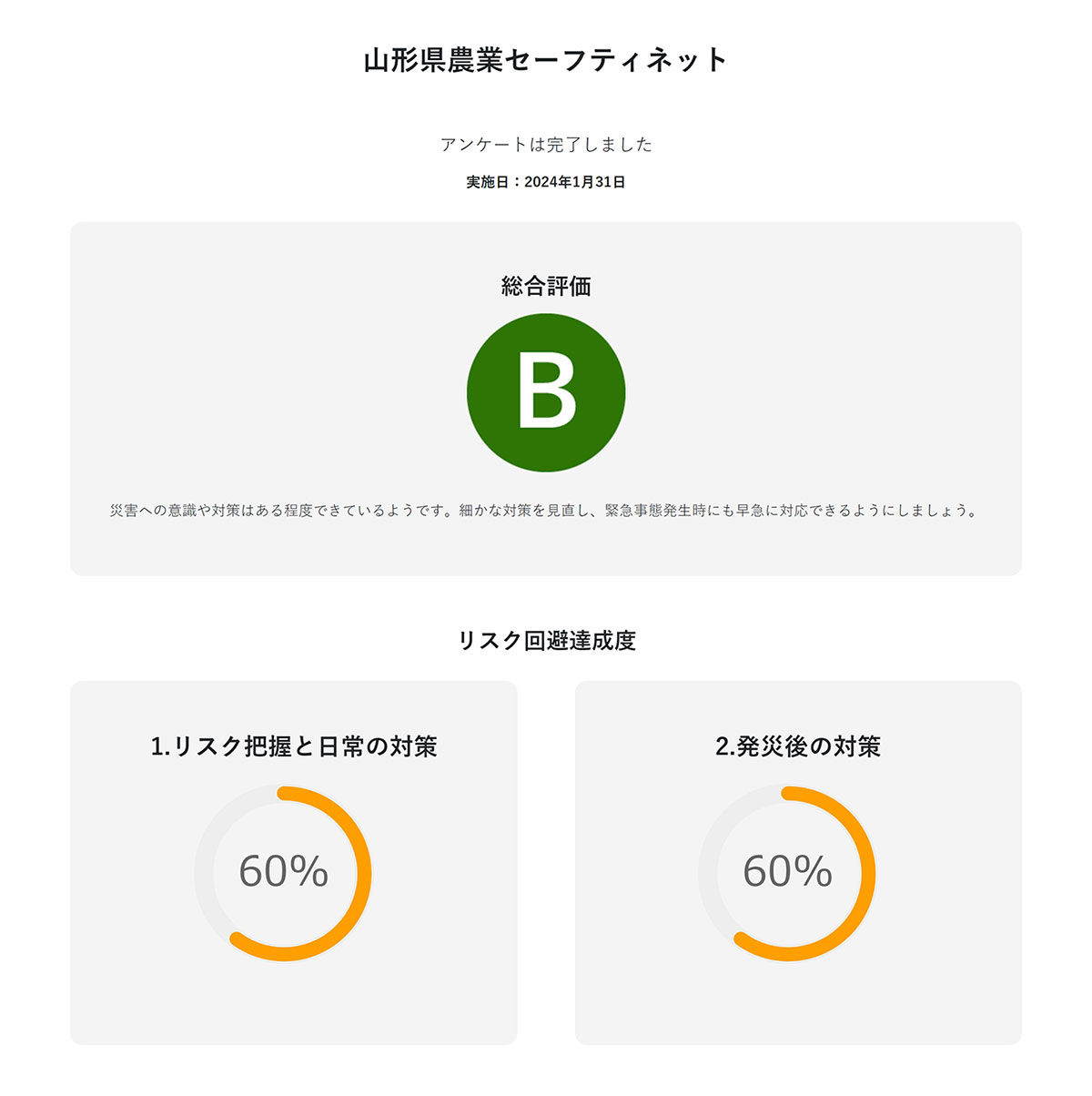Click the green B grade badge
The width and height of the screenshot is (1092, 1096).
coord(546,392)
